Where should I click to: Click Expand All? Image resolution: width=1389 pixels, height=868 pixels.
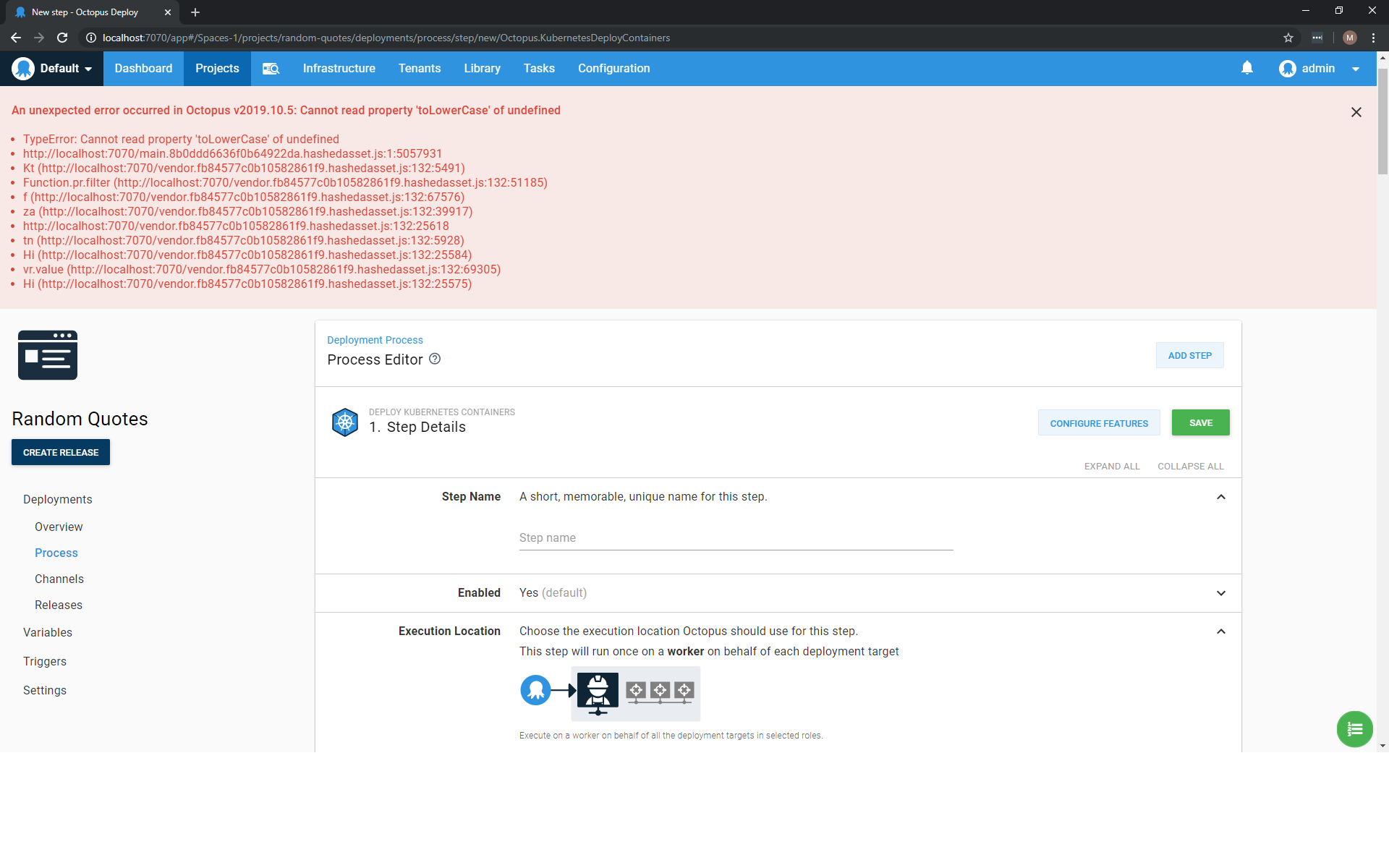point(1111,467)
